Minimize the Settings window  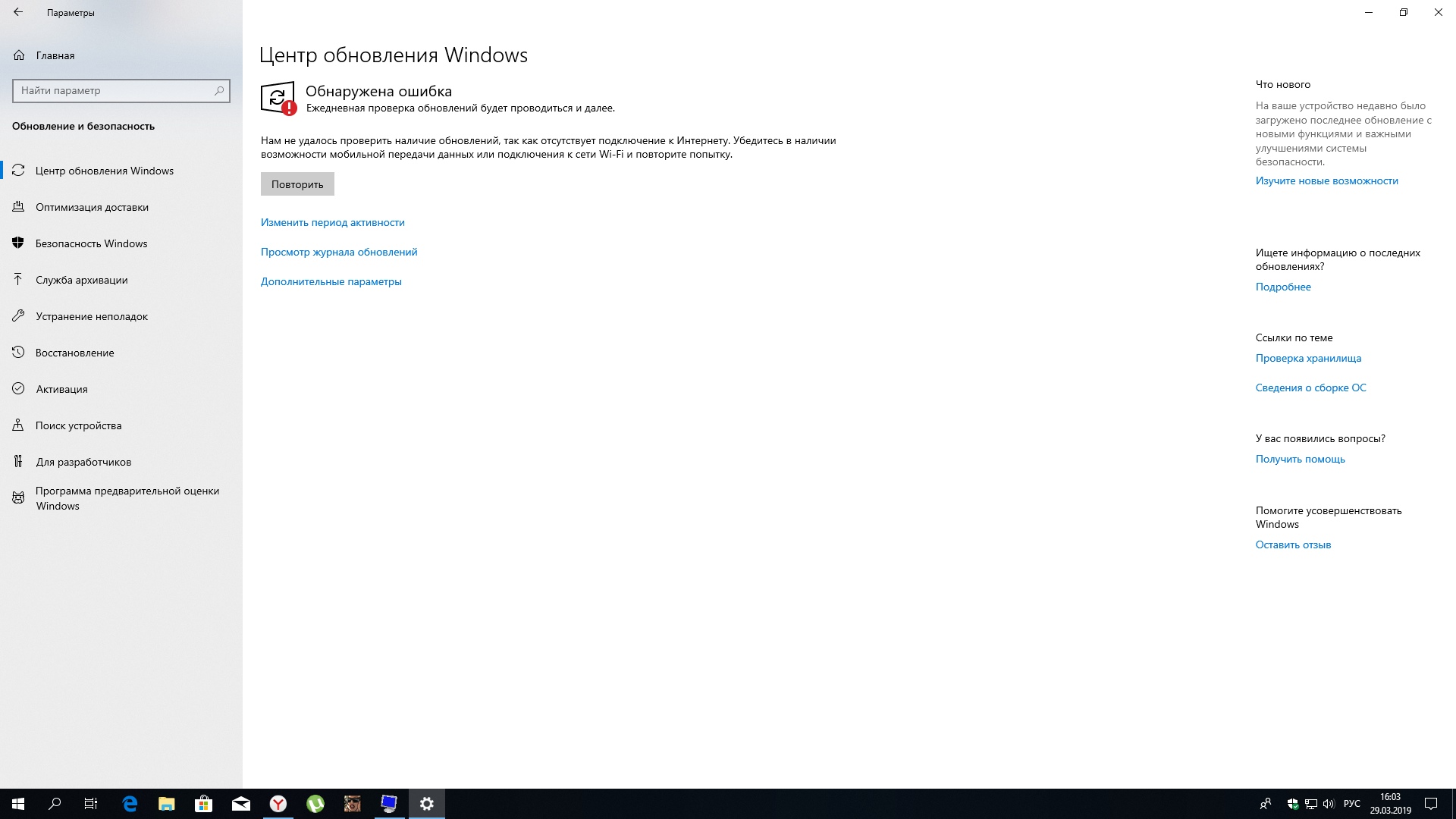1369,12
